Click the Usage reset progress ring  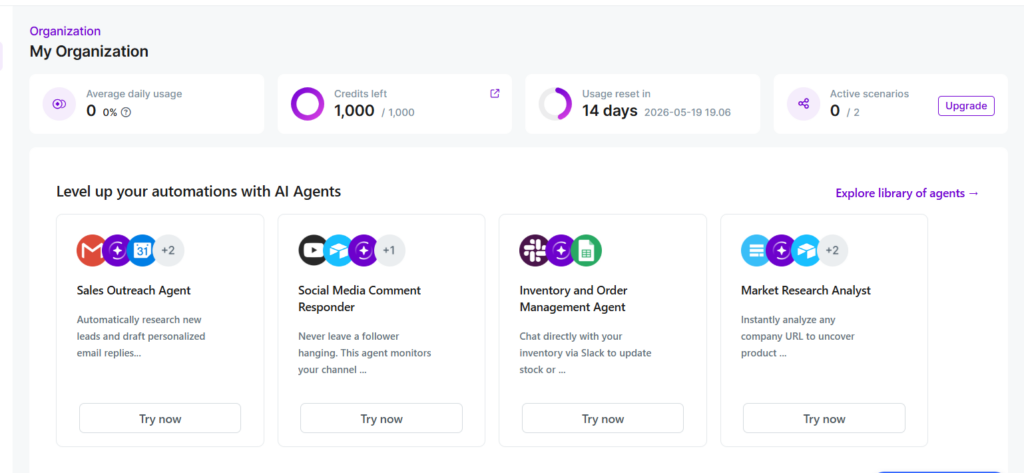[x=555, y=104]
